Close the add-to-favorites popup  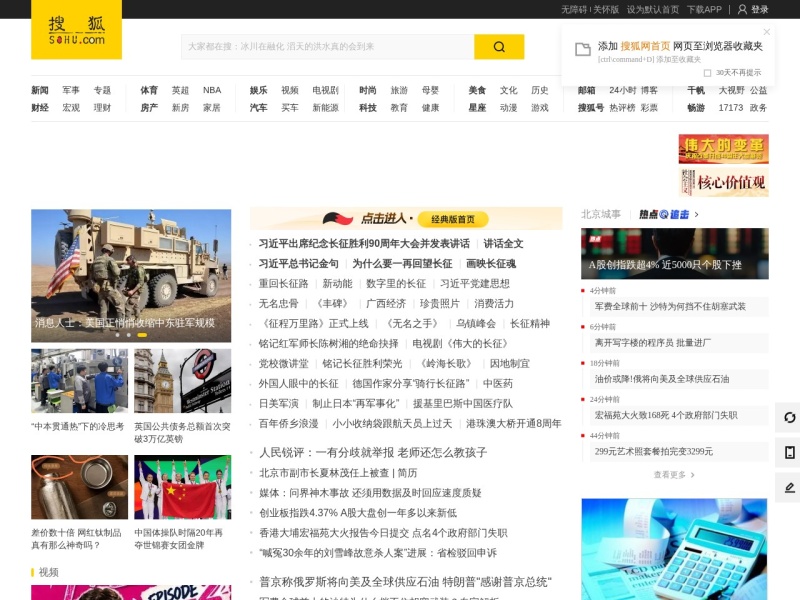pos(766,32)
